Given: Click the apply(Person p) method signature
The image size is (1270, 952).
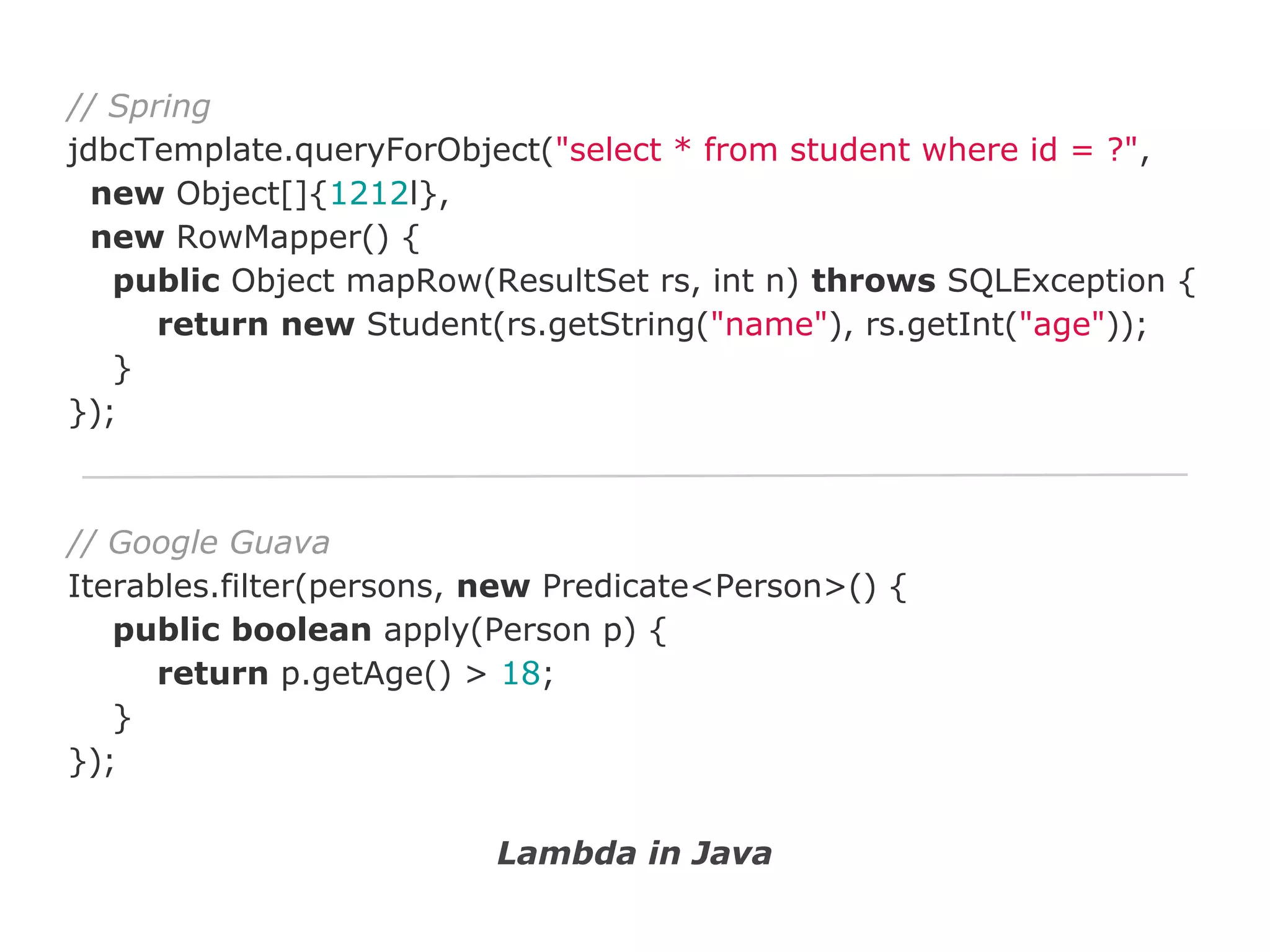Looking at the screenshot, I should click(x=510, y=630).
